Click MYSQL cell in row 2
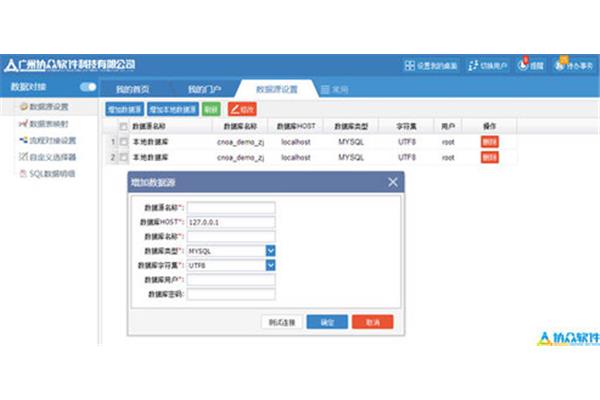Image resolution: width=600 pixels, height=400 pixels. (351, 157)
